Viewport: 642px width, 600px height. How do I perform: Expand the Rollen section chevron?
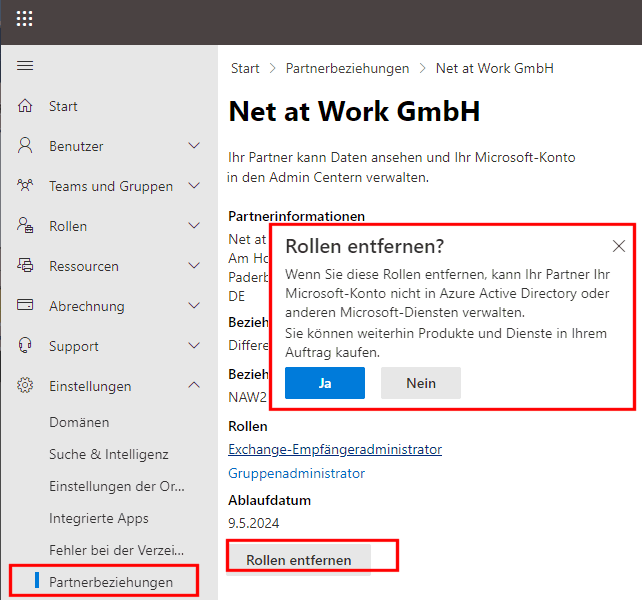pyautogui.click(x=194, y=225)
